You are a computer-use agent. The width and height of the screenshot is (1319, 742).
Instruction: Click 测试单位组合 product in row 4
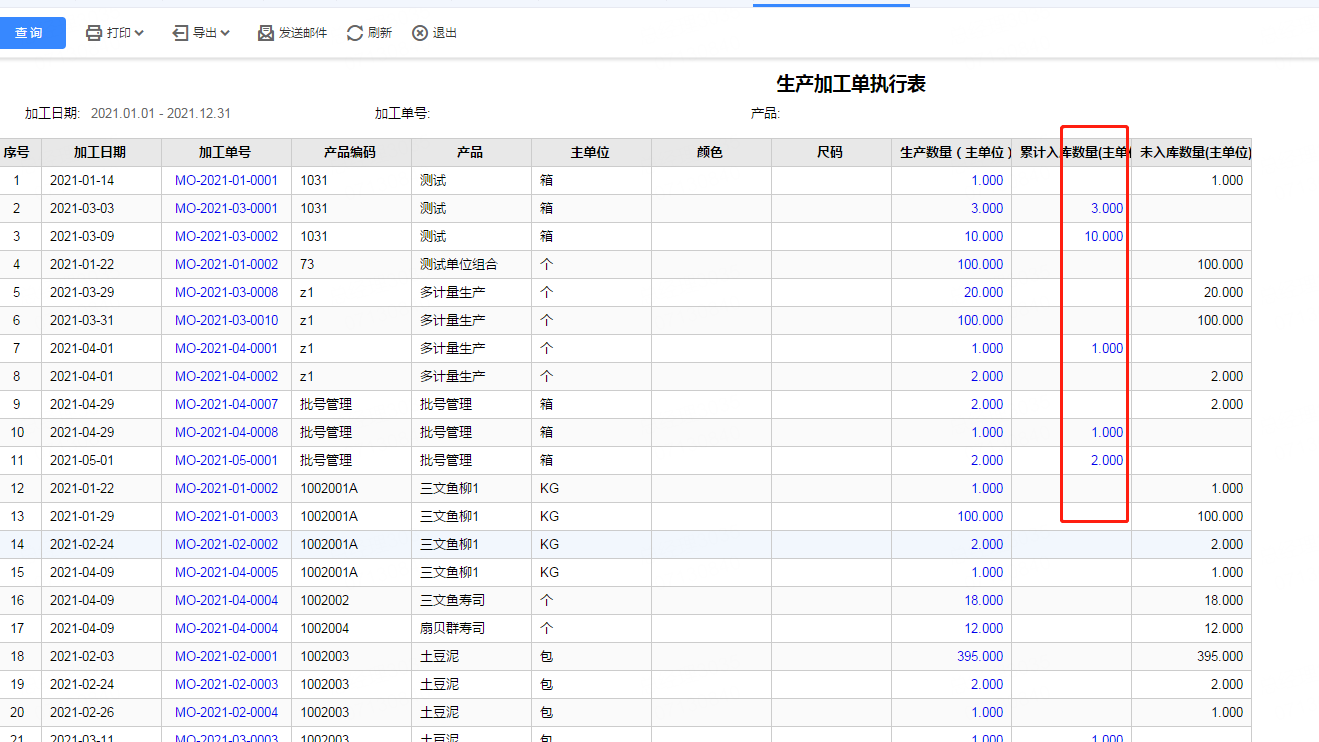(x=458, y=265)
